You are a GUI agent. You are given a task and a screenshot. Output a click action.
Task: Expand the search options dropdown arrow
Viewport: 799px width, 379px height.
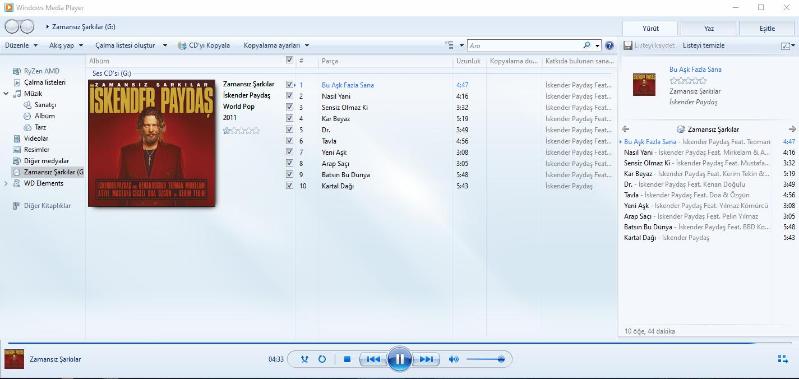pos(597,45)
